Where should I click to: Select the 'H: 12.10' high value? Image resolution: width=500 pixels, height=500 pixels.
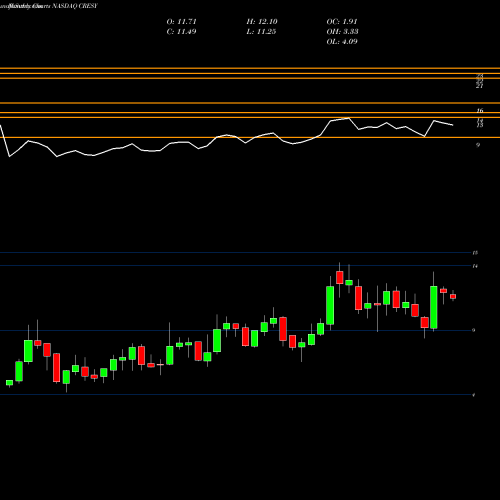(x=262, y=22)
